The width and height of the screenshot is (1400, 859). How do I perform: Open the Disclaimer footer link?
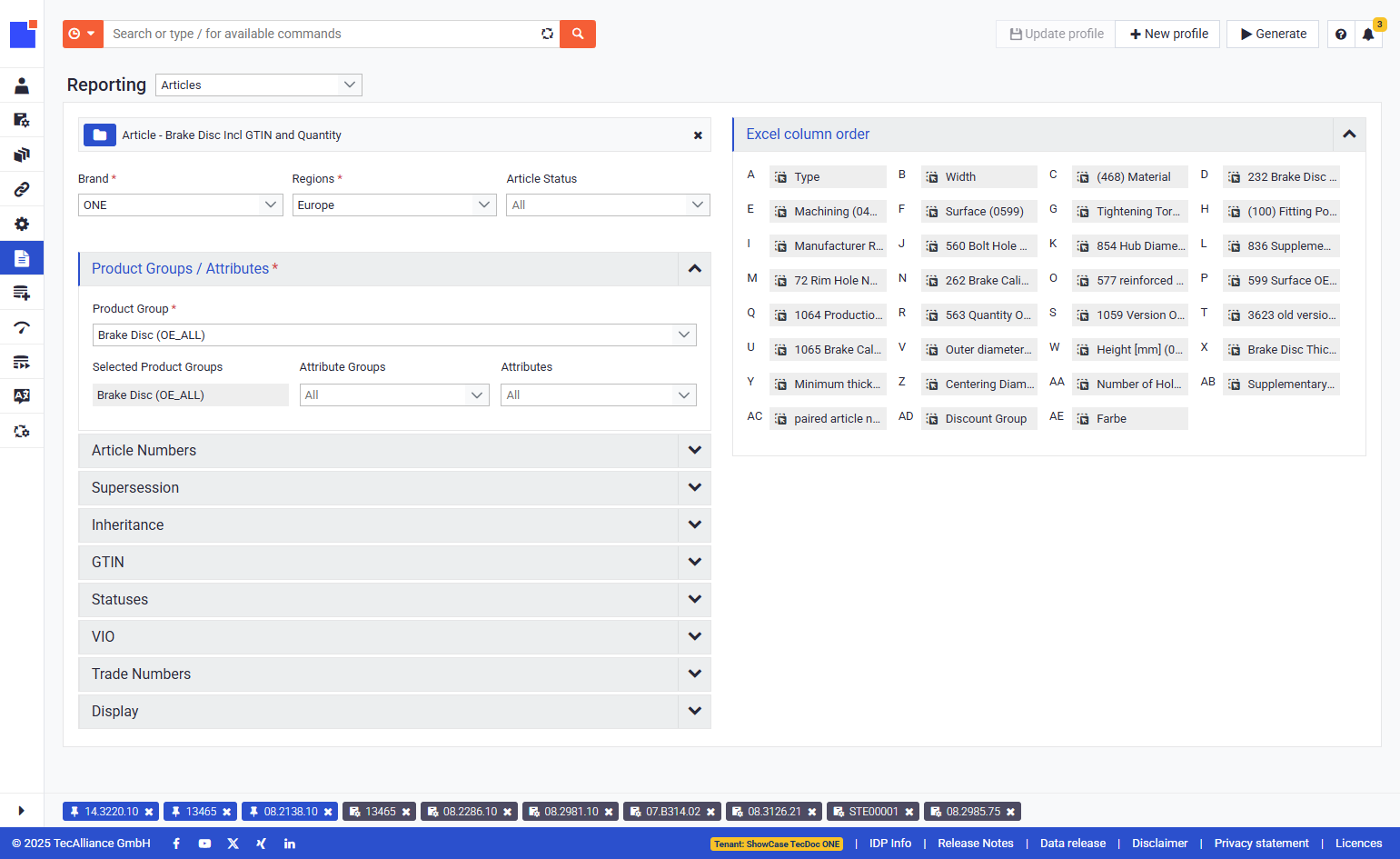coord(1160,844)
